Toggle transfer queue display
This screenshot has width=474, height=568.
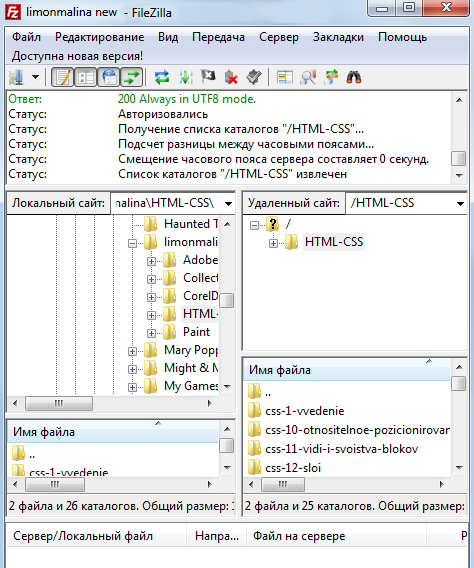(x=131, y=77)
